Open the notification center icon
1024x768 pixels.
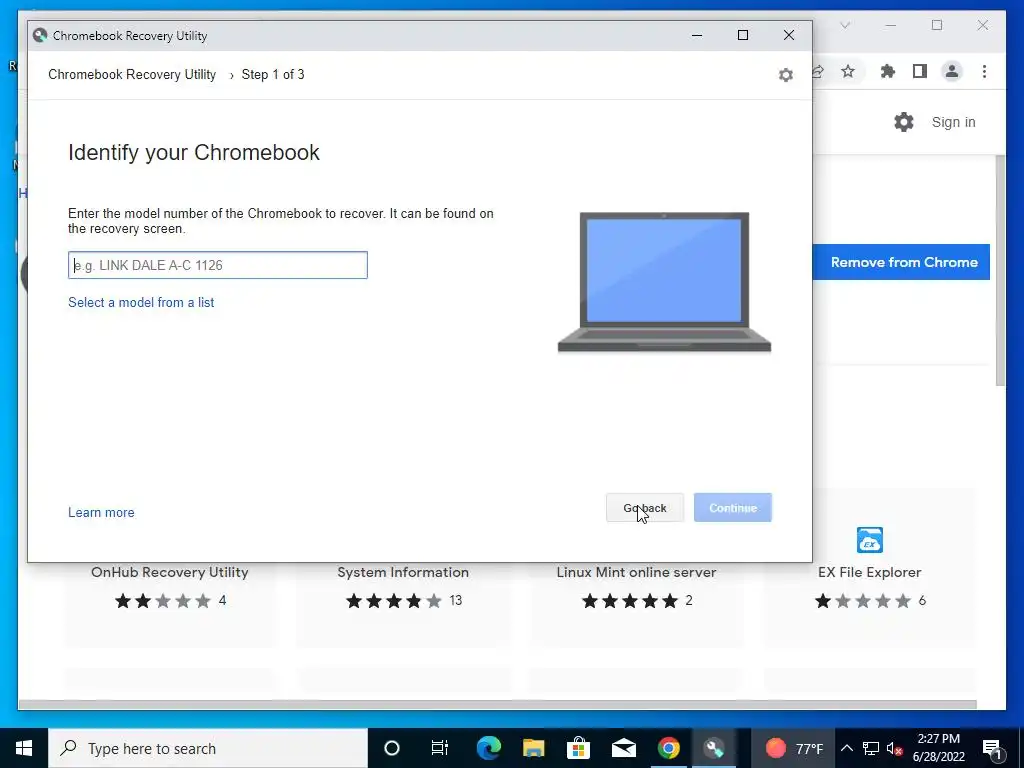point(992,748)
